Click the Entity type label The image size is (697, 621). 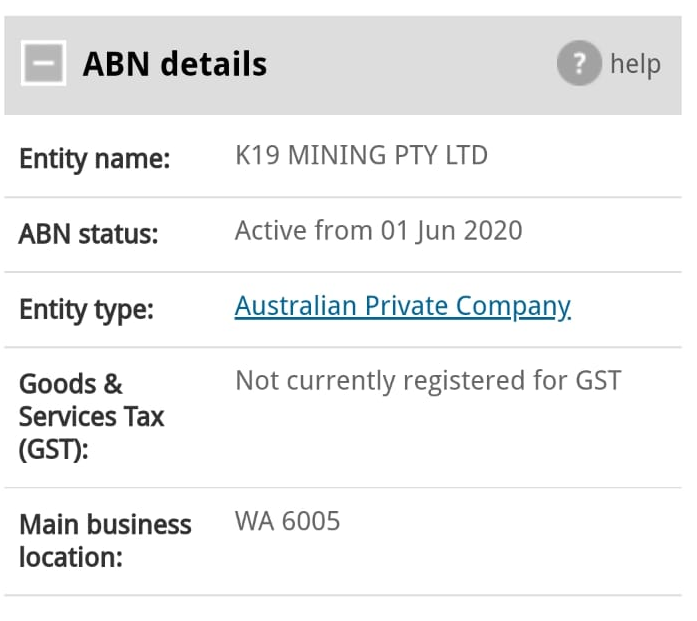point(86,310)
